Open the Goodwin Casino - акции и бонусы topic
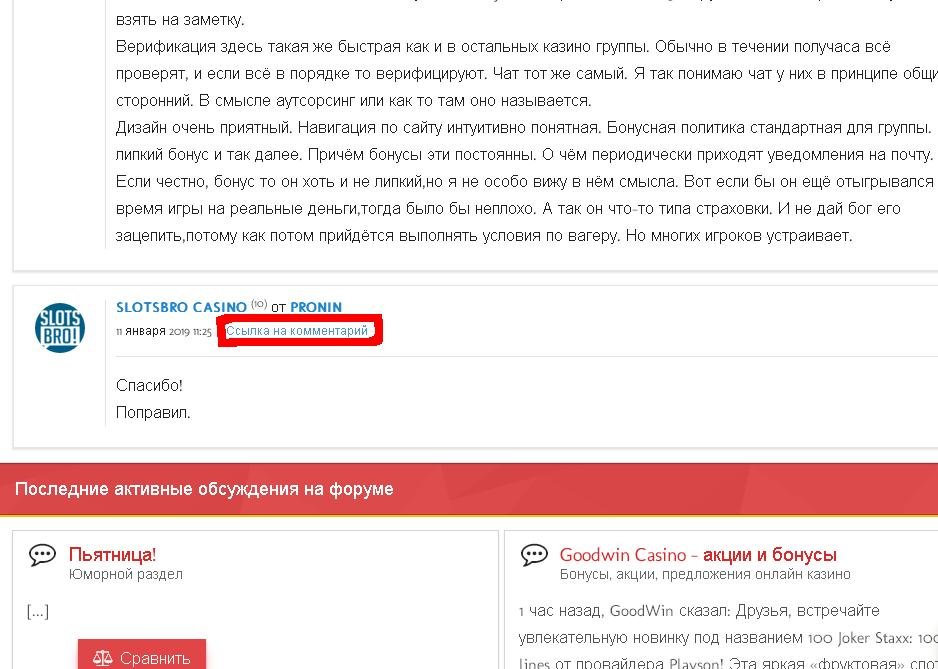Image resolution: width=938 pixels, height=669 pixels. pyautogui.click(x=698, y=554)
